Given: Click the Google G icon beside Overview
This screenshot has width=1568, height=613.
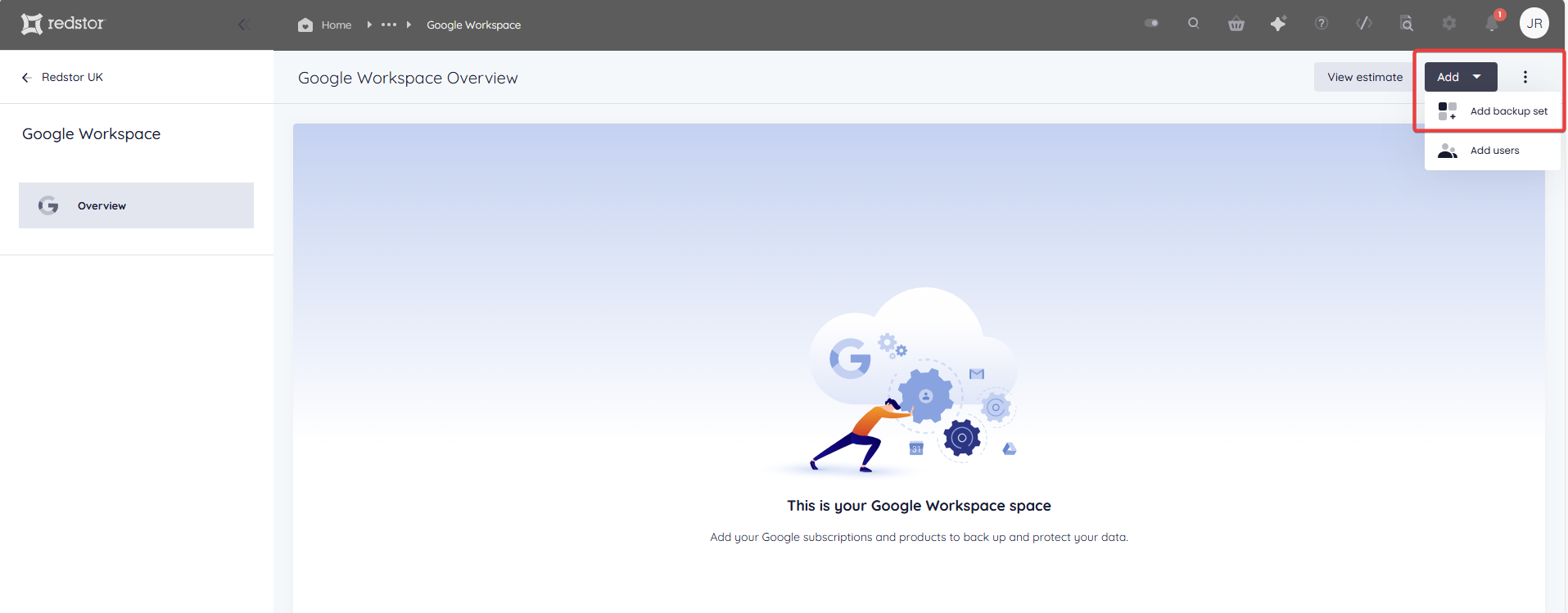Looking at the screenshot, I should 48,205.
